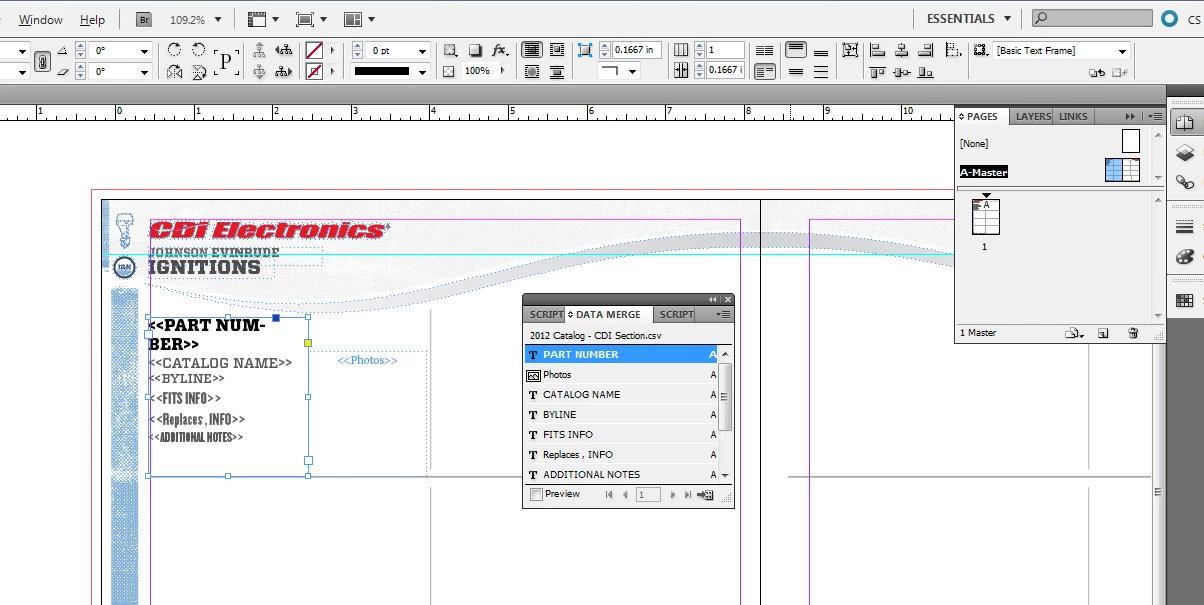Viewport: 1204px width, 605px height.
Task: Open the Layers panel dock icon
Action: point(1184,153)
